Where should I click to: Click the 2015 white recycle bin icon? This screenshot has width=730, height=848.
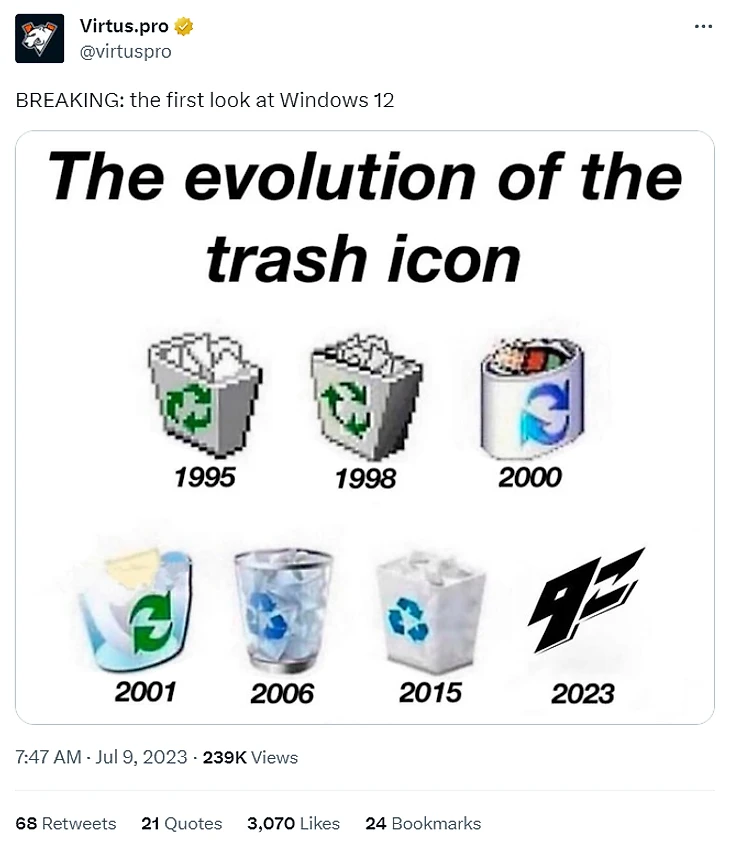pos(430,612)
